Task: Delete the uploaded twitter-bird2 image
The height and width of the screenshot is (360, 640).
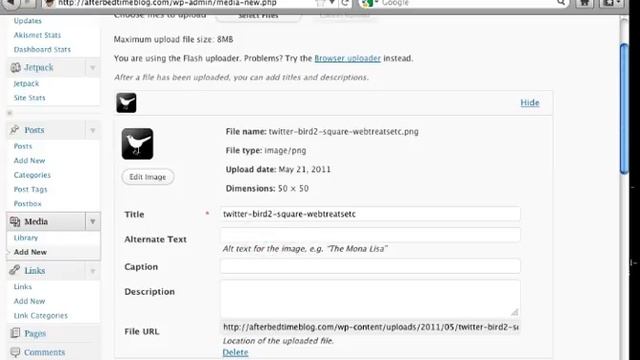Action: [235, 352]
